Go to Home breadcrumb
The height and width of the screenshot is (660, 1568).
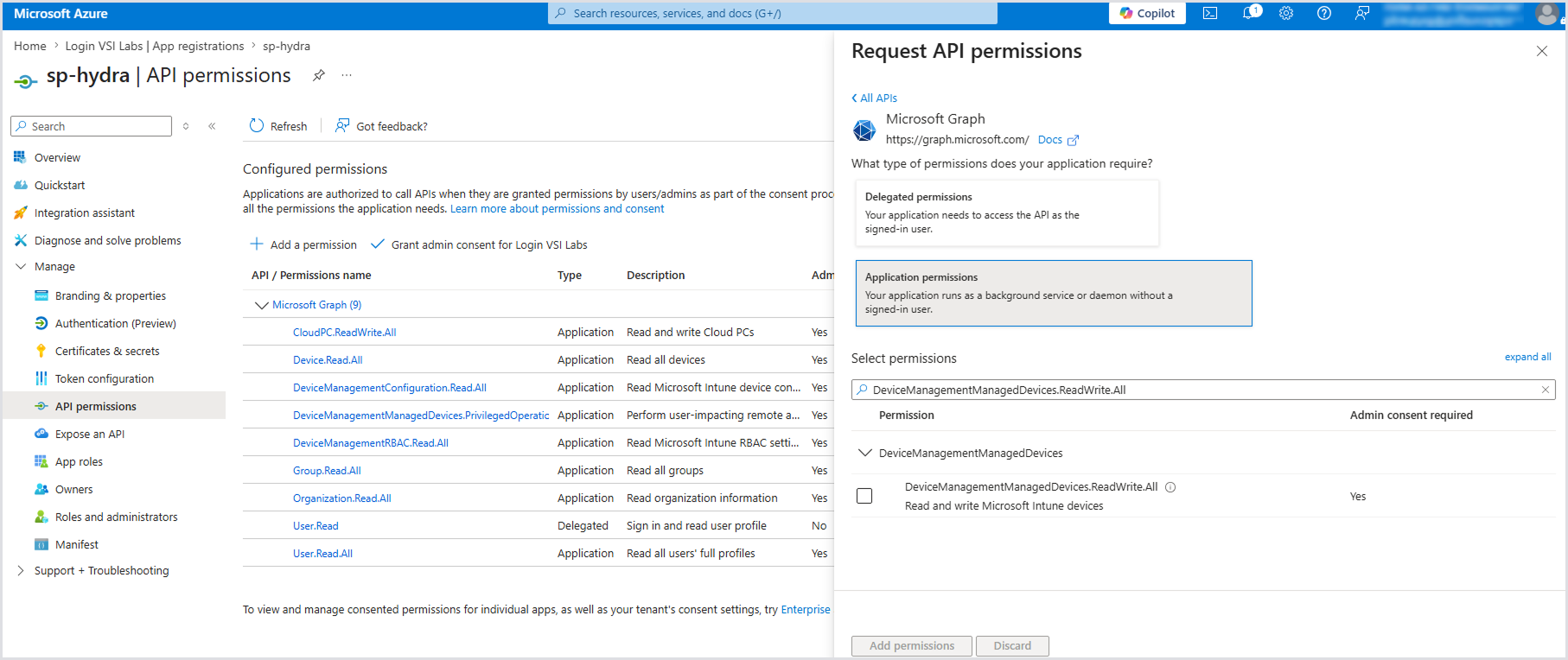[x=30, y=46]
